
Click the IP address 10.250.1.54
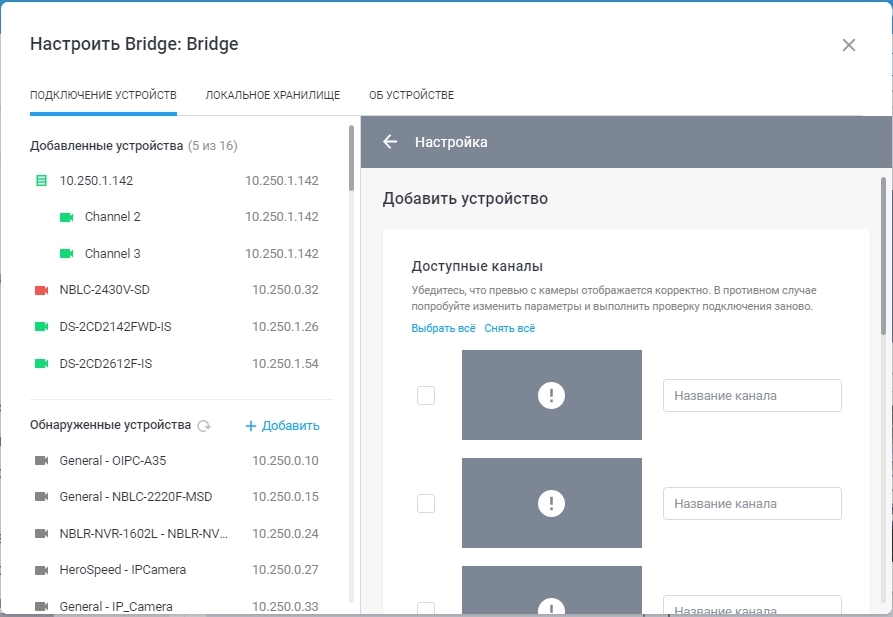click(x=285, y=363)
